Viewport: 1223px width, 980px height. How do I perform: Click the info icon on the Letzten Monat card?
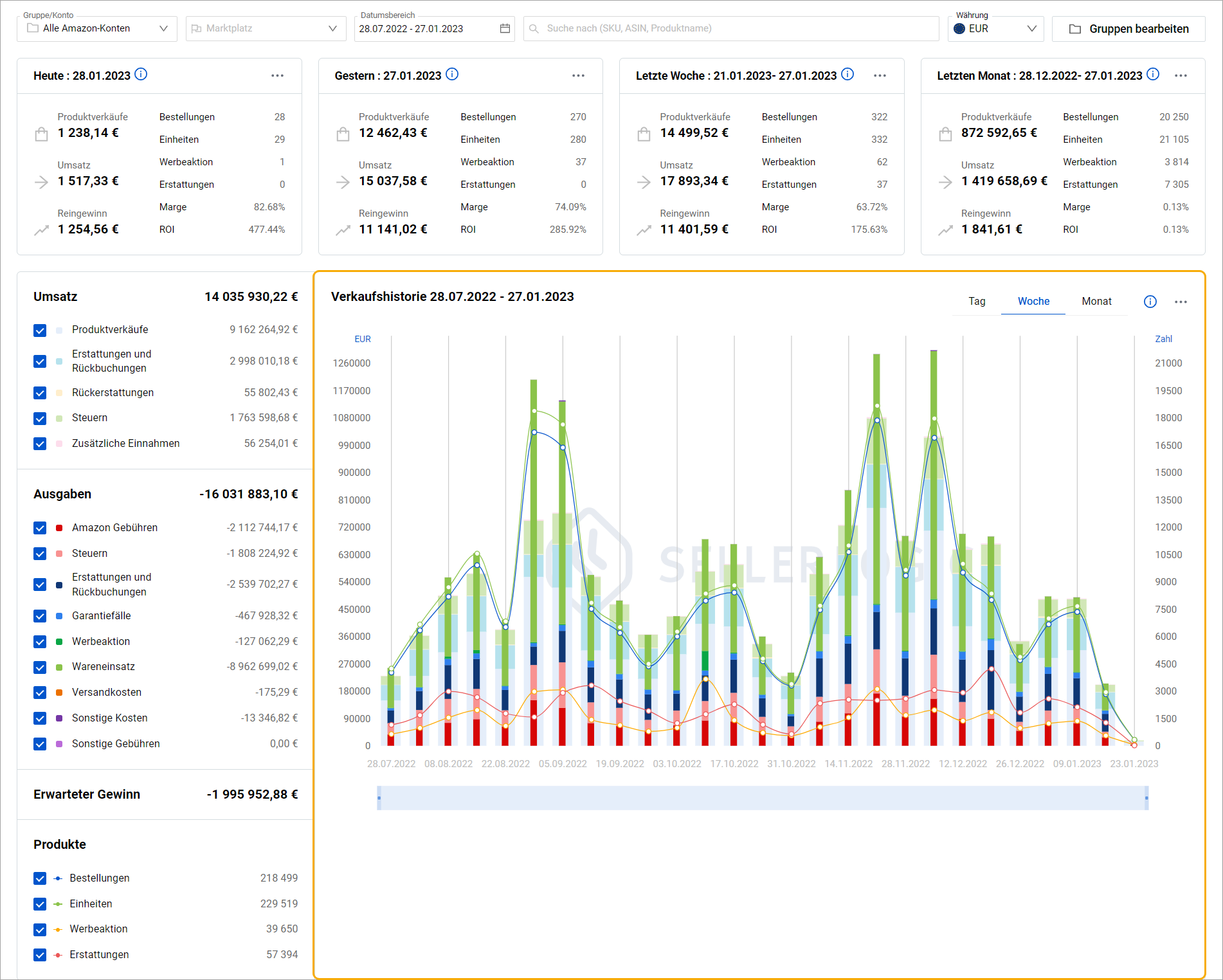tap(1153, 75)
